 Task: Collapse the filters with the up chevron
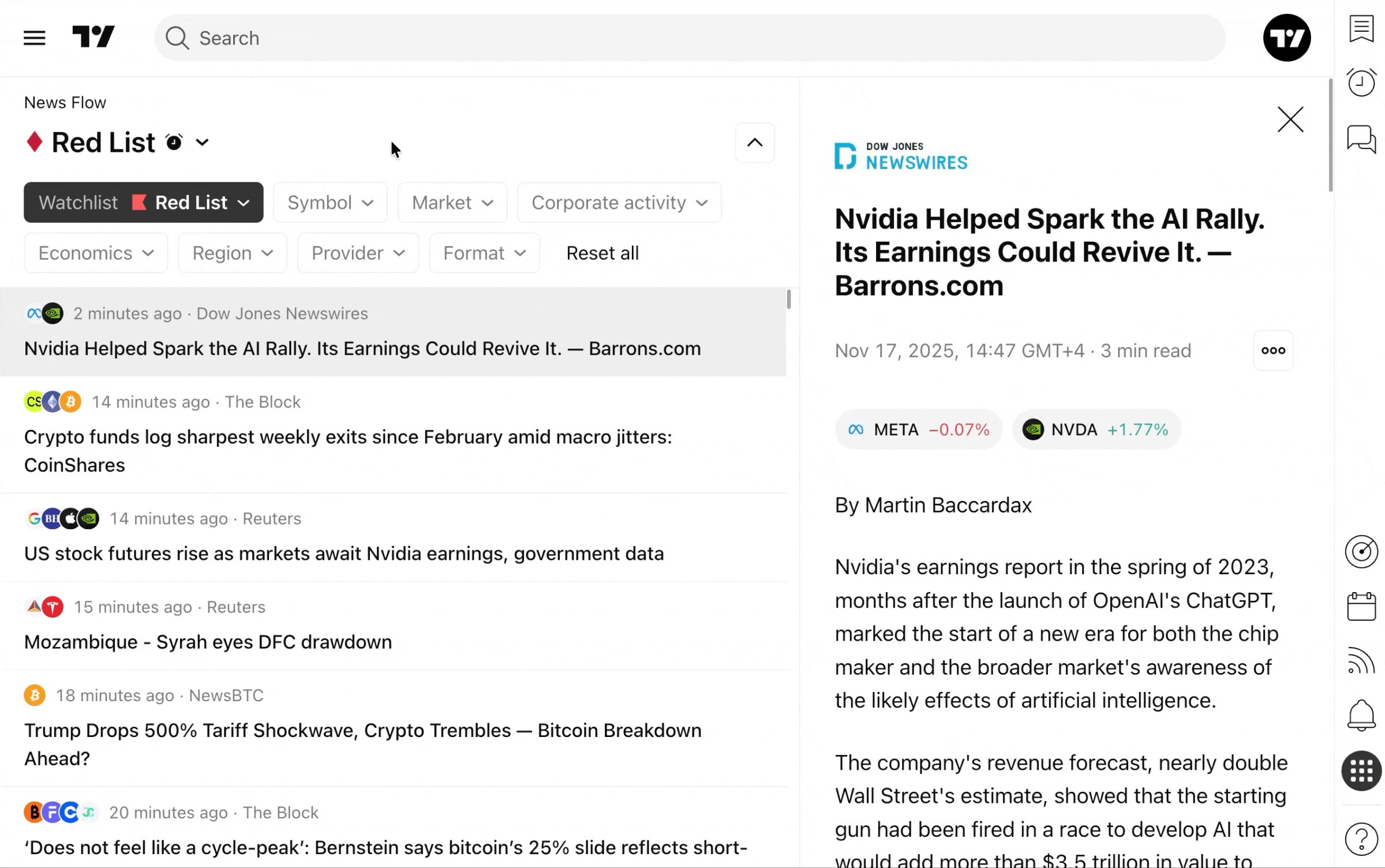pyautogui.click(x=754, y=143)
